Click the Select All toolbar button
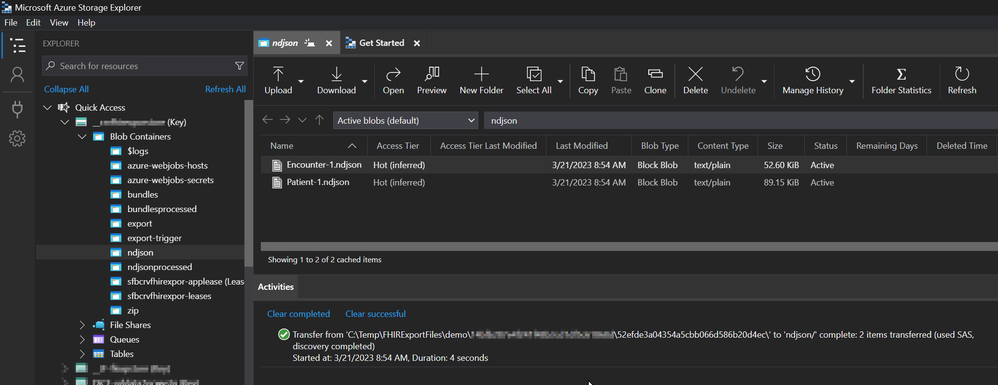 tap(534, 80)
